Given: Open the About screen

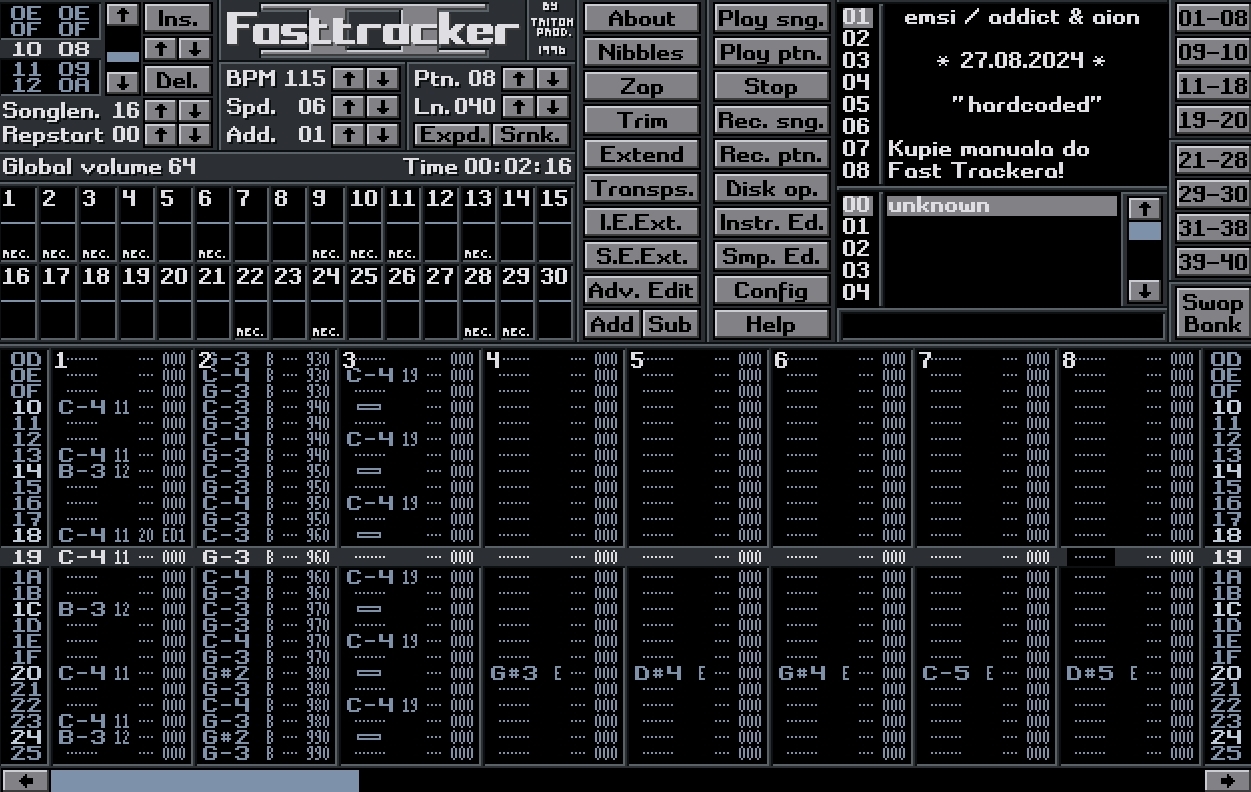Looking at the screenshot, I should pyautogui.click(x=641, y=18).
